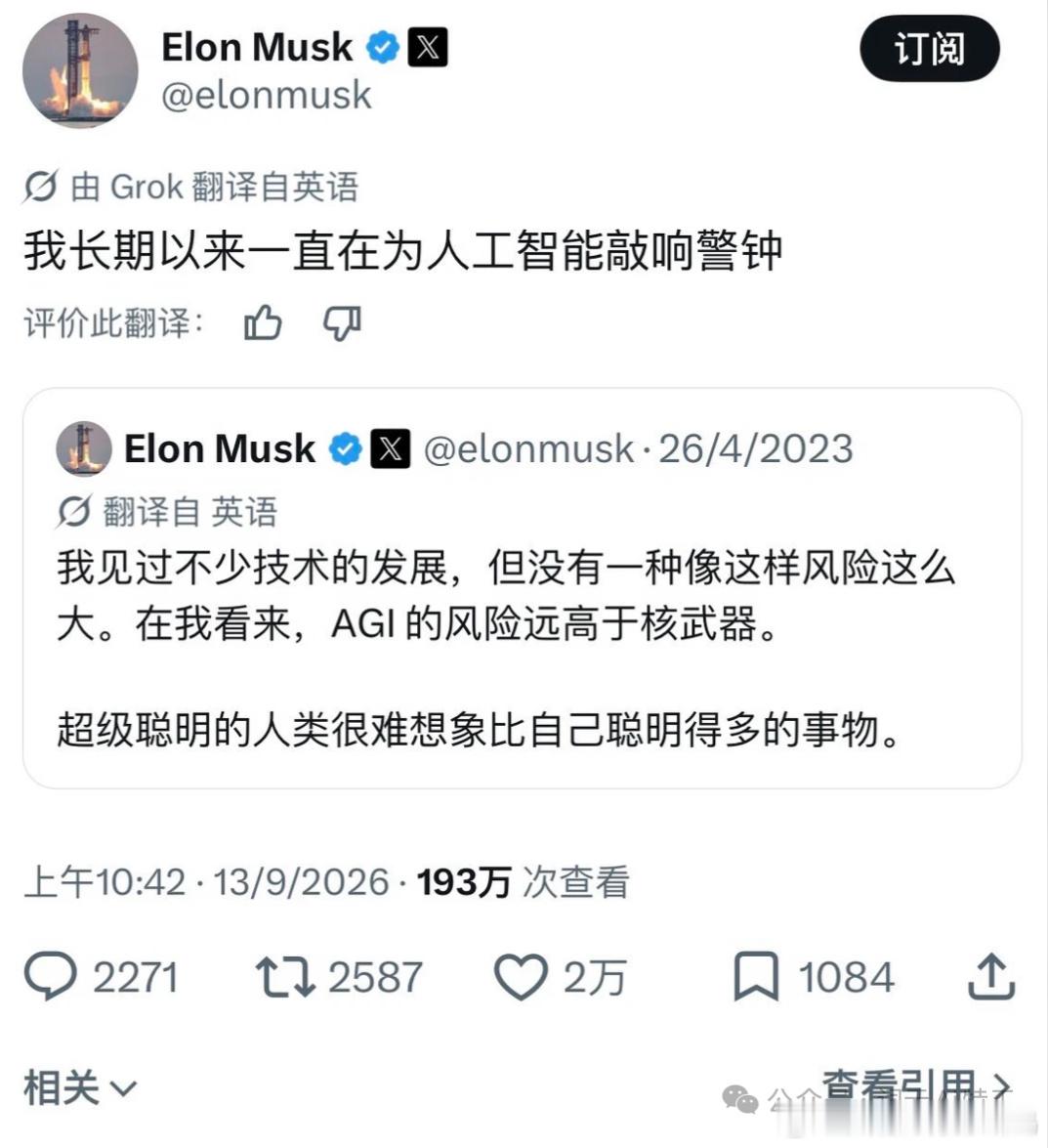Open Elon Musk's rocket profile avatar
Screen dimensions: 1048x1148
[x=80, y=70]
